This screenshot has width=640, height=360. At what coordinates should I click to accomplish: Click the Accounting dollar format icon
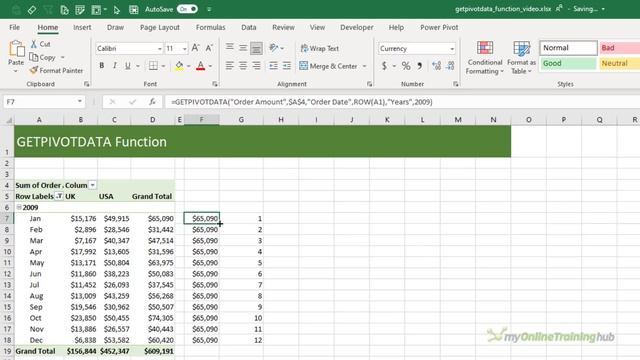pyautogui.click(x=384, y=66)
